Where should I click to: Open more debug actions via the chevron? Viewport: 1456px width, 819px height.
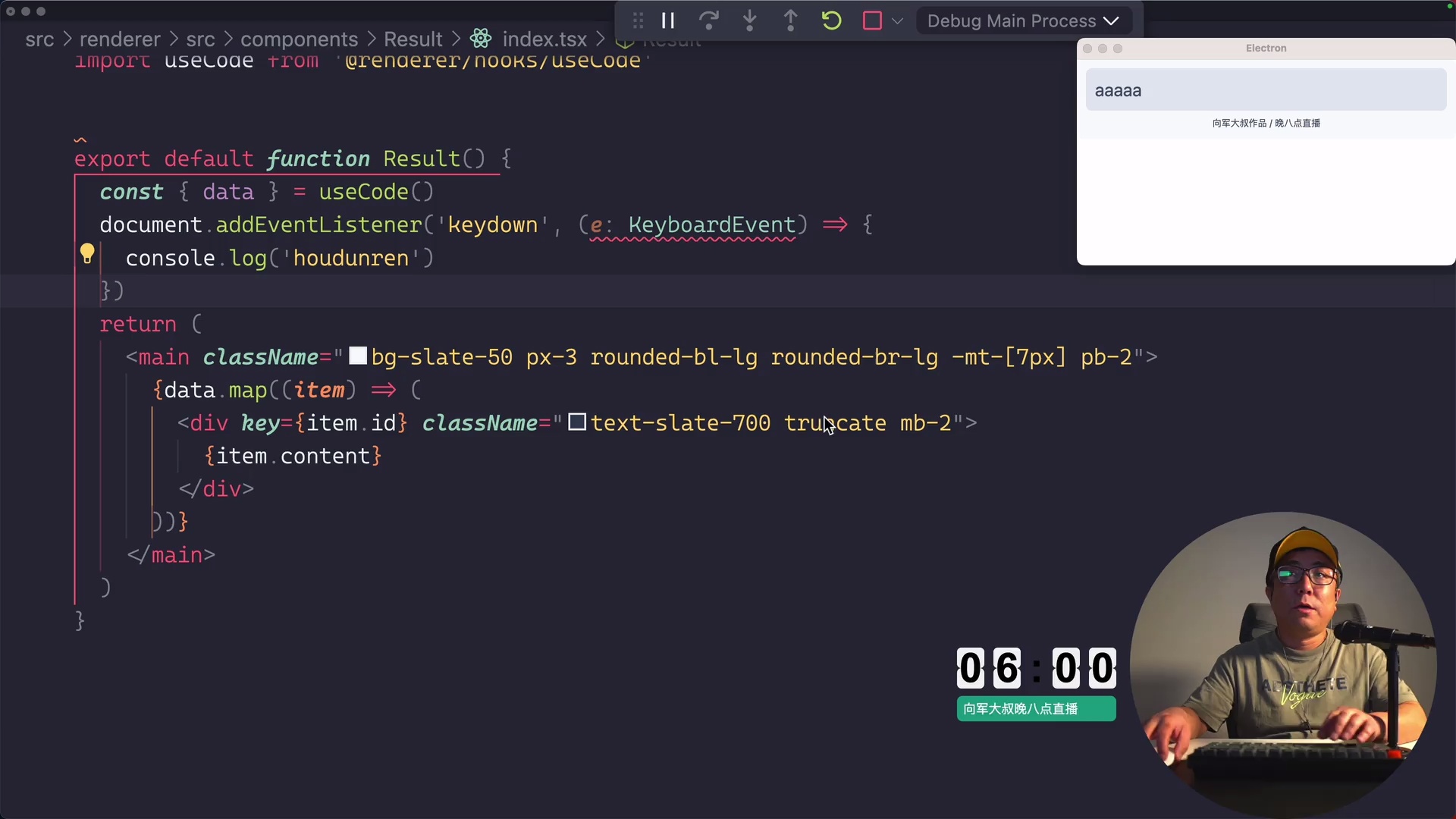click(899, 20)
